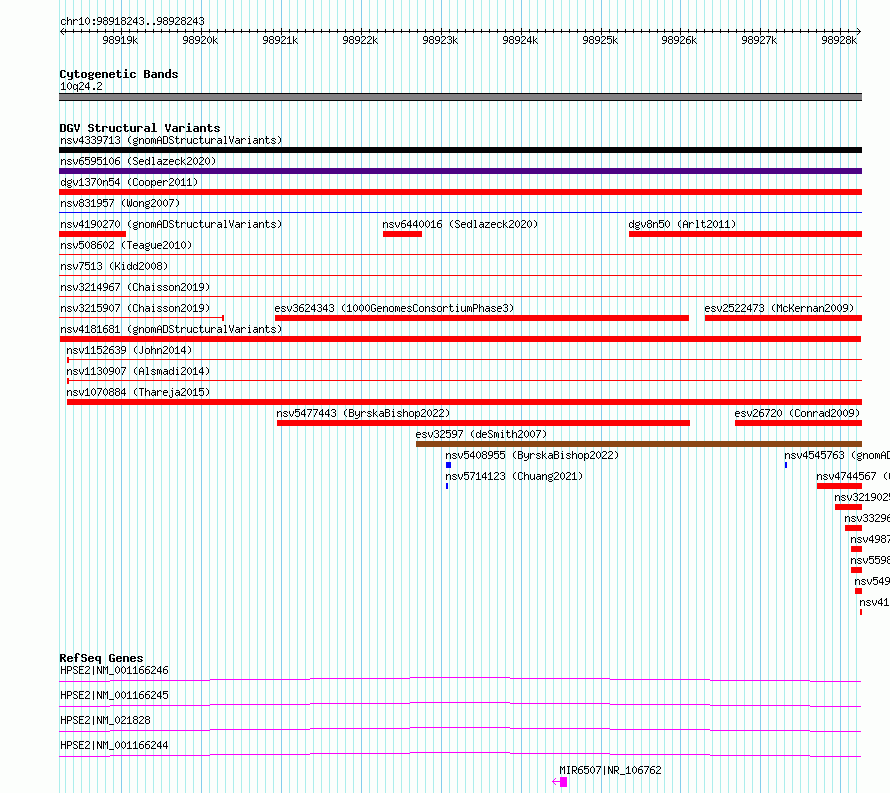Open the dgv8n50 (Arlt2011) label
Image resolution: width=890 pixels, height=793 pixels.
(682, 224)
